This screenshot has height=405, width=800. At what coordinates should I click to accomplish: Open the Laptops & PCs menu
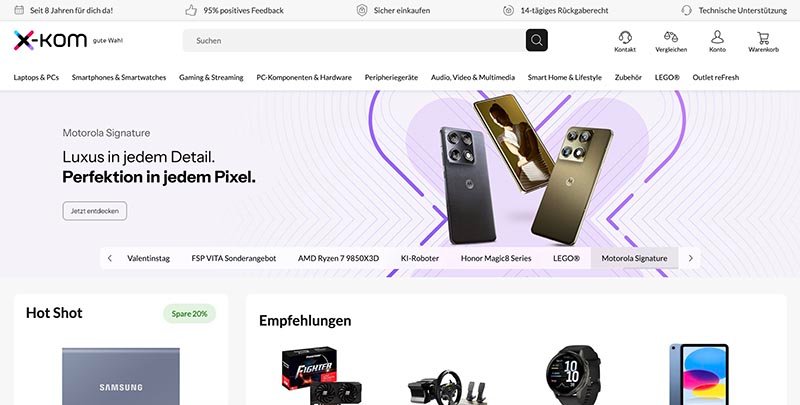(36, 78)
